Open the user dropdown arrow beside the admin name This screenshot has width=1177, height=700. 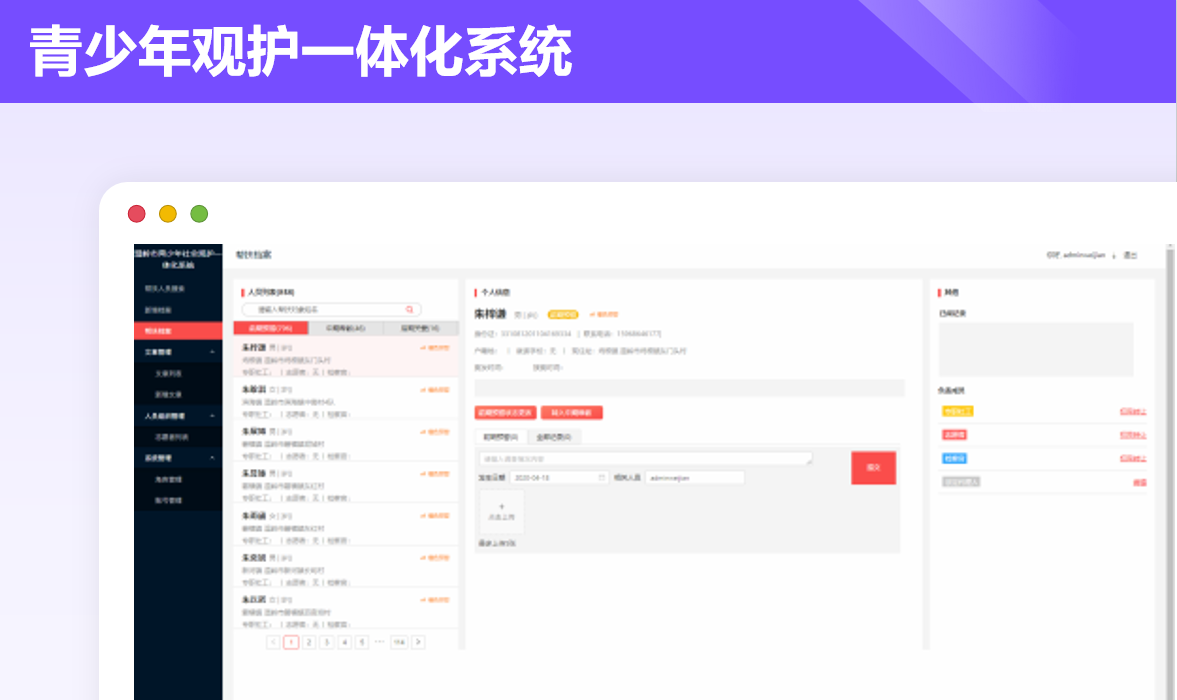pos(1114,256)
